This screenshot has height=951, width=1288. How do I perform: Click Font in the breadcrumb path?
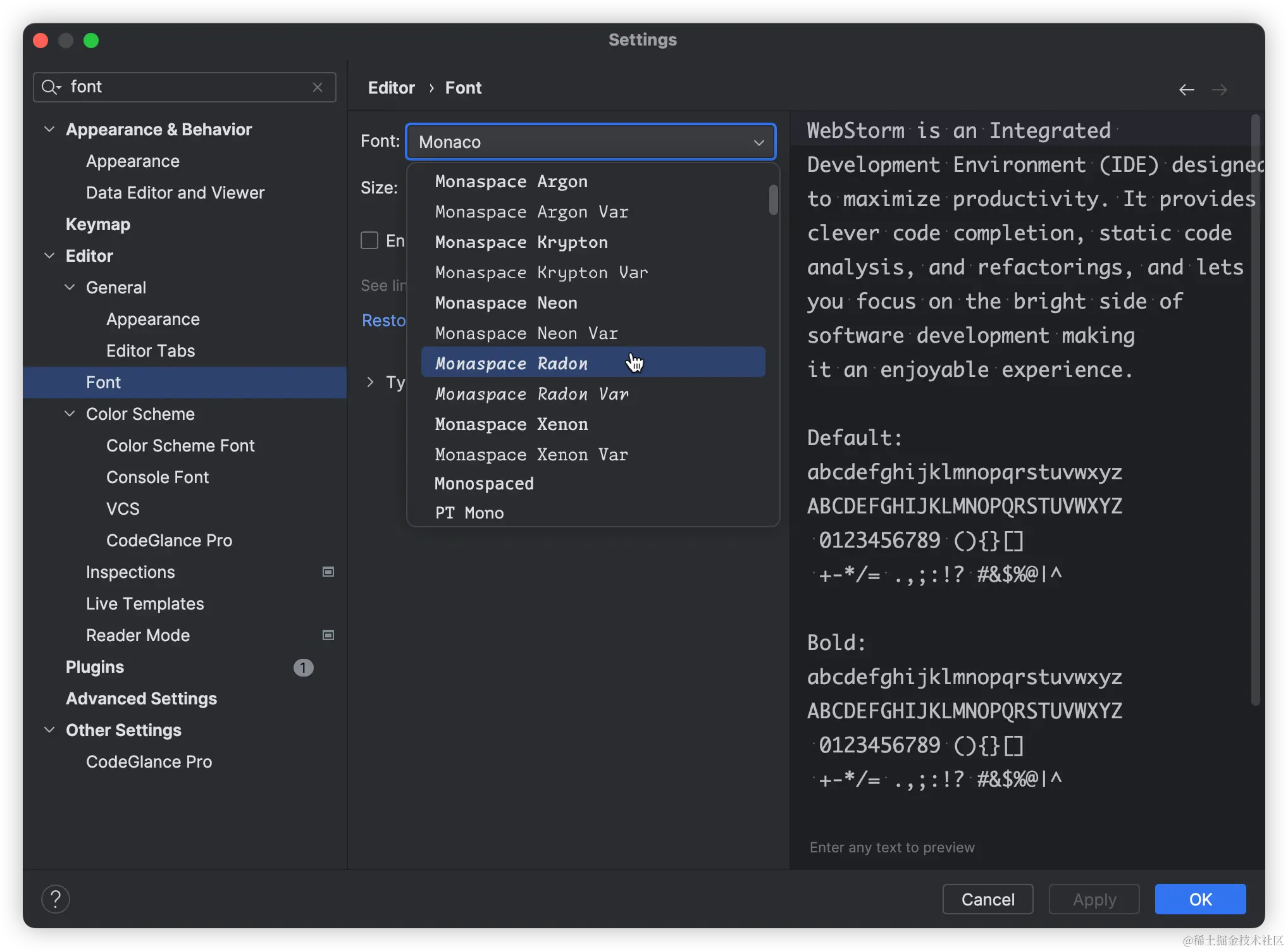(462, 87)
